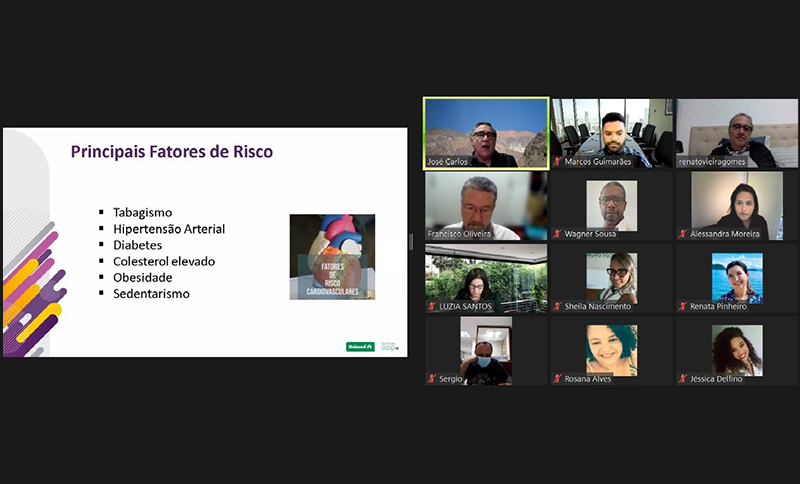Click the 'Tabagismo' bullet text
The height and width of the screenshot is (484, 800).
(x=142, y=213)
